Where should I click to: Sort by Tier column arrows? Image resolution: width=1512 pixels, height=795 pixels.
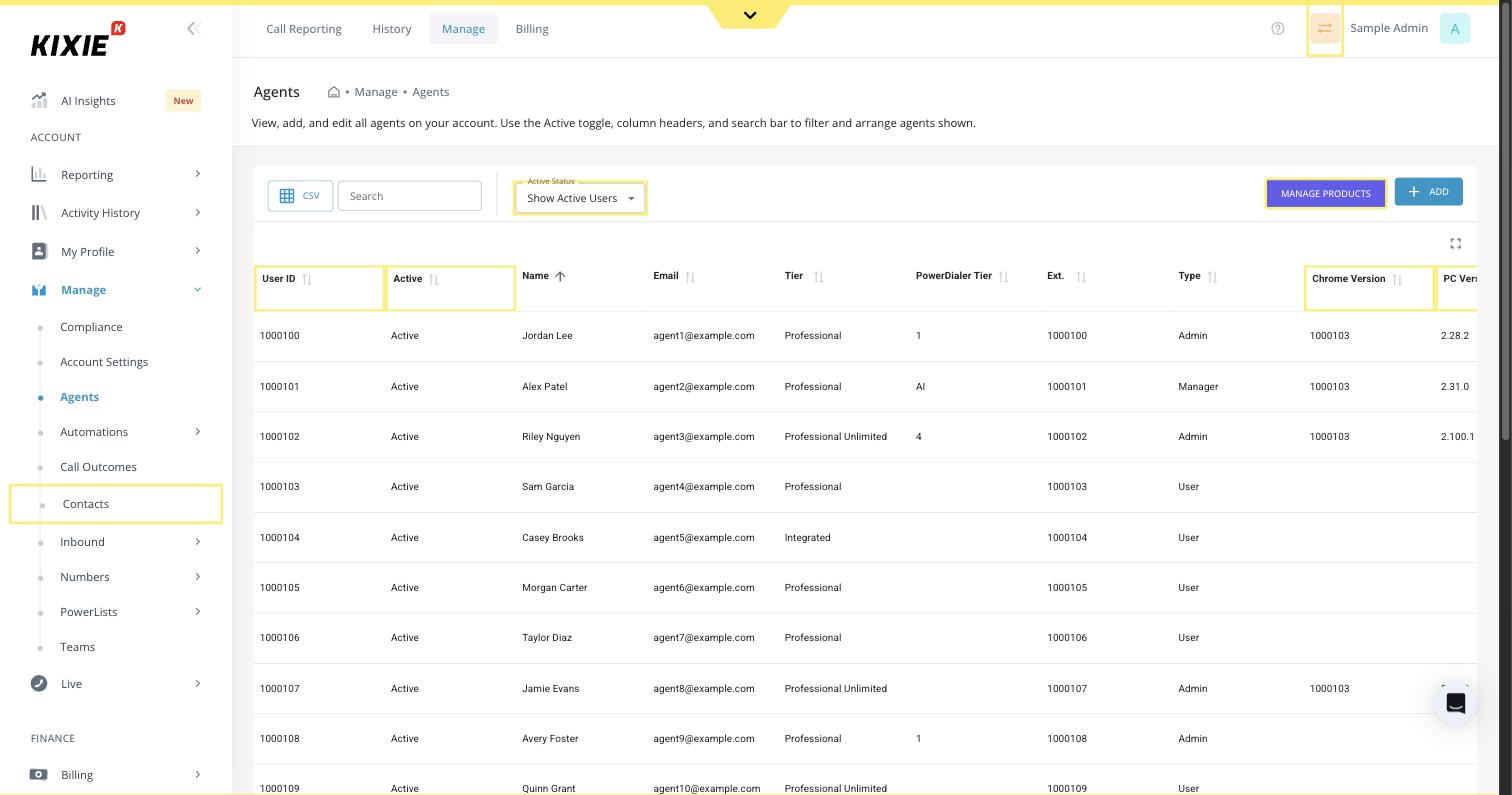point(819,277)
